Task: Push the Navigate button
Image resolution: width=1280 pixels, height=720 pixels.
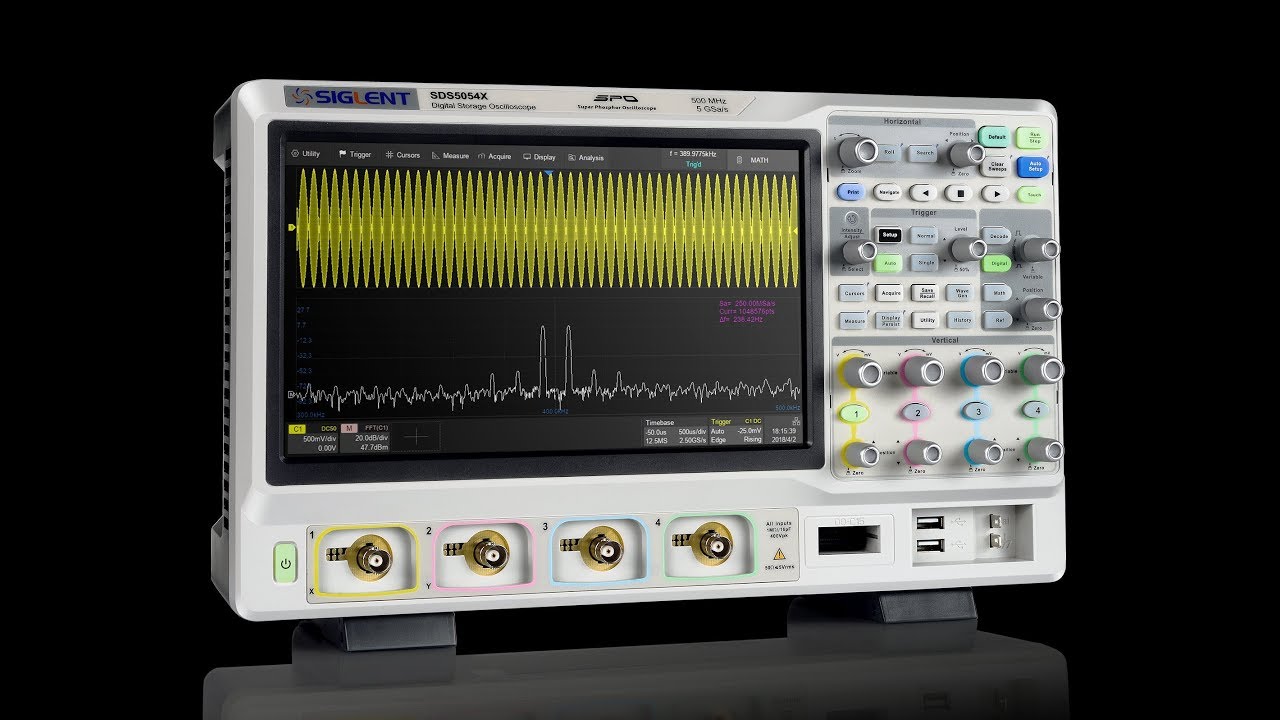Action: pyautogui.click(x=888, y=192)
